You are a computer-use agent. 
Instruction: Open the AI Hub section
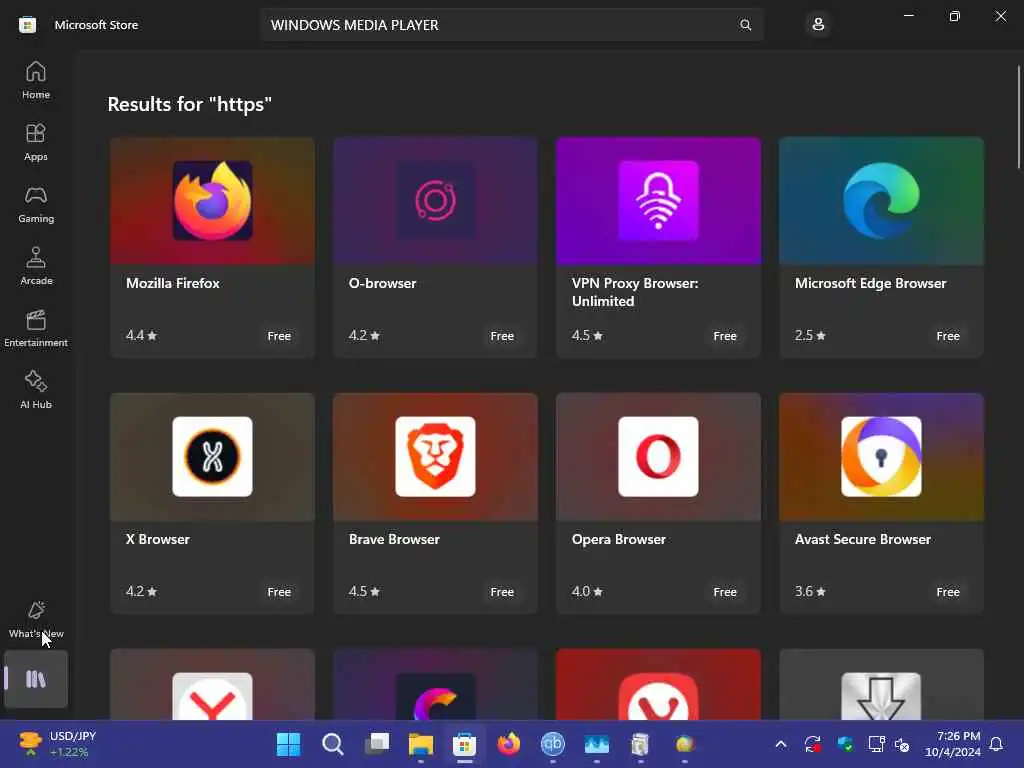pyautogui.click(x=36, y=391)
